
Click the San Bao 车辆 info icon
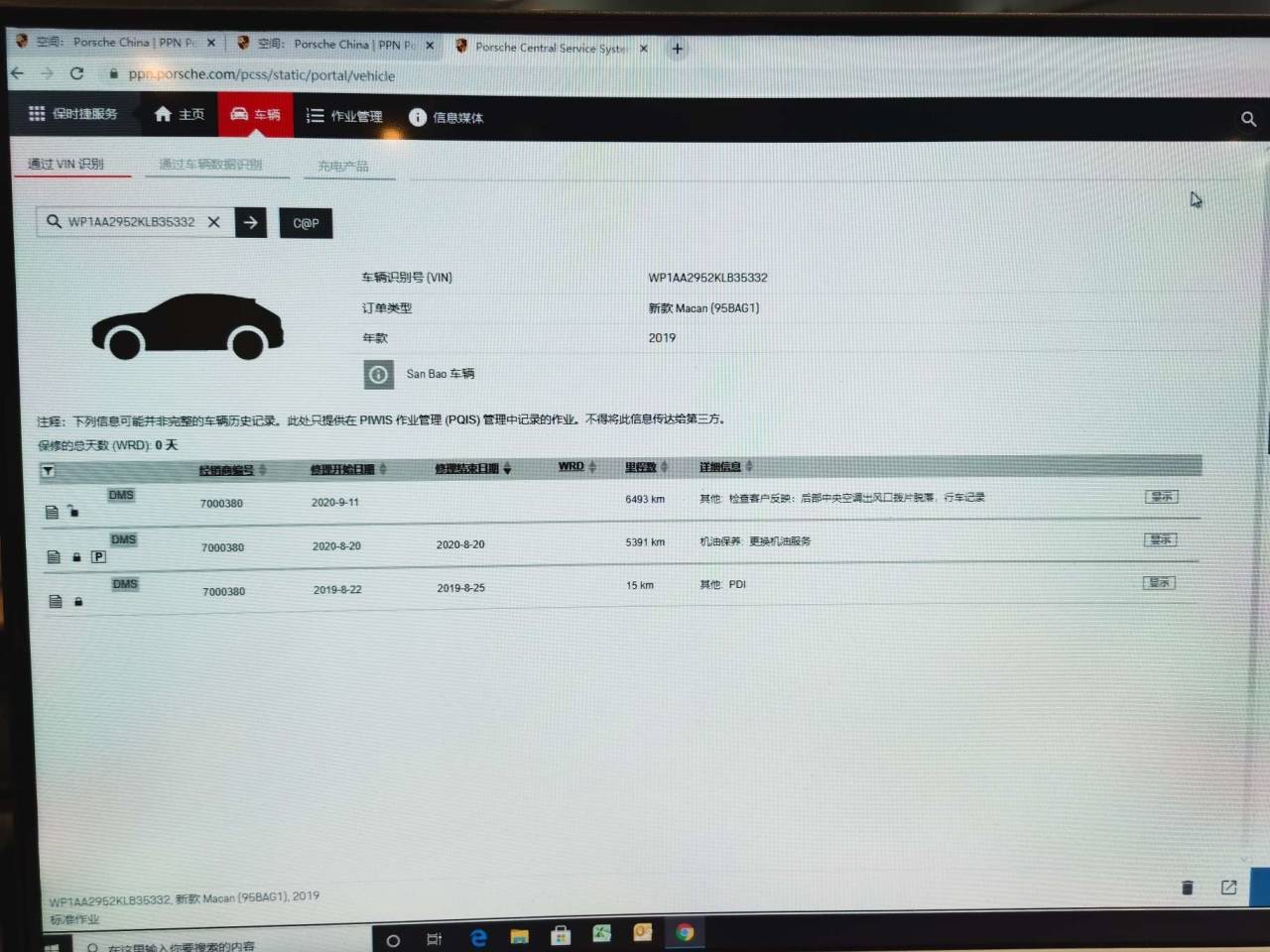pyautogui.click(x=378, y=374)
